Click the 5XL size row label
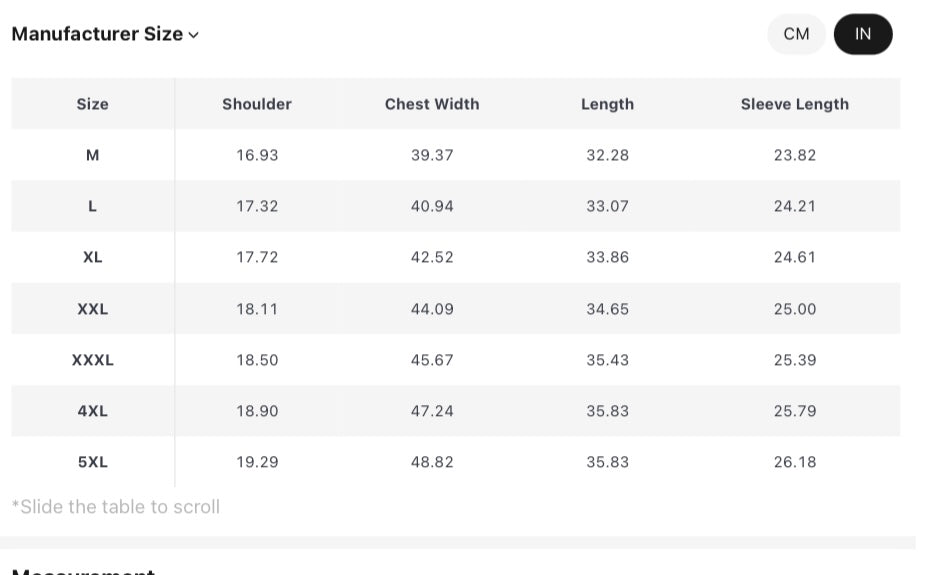 (92, 462)
